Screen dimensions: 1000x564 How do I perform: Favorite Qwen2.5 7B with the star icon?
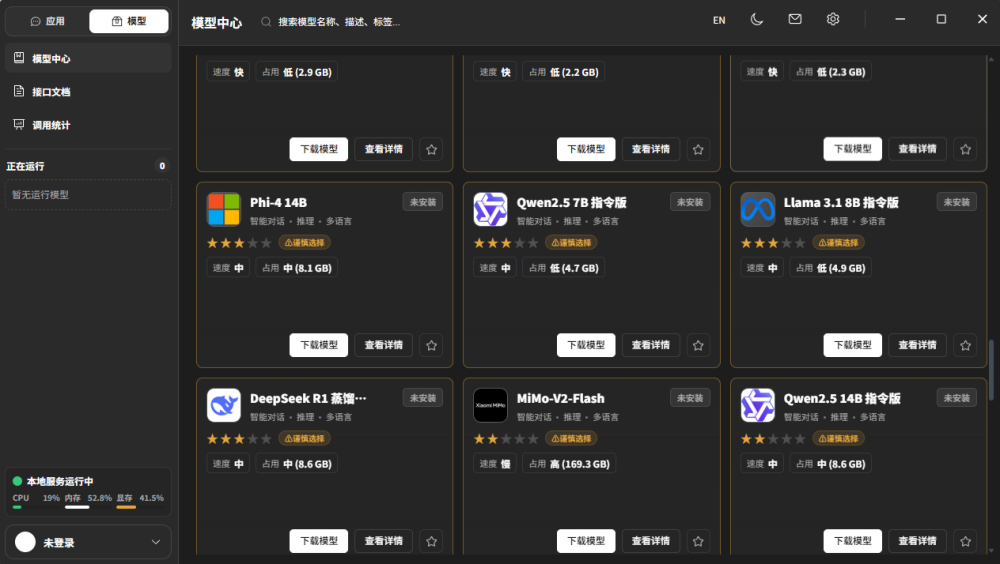pos(698,345)
